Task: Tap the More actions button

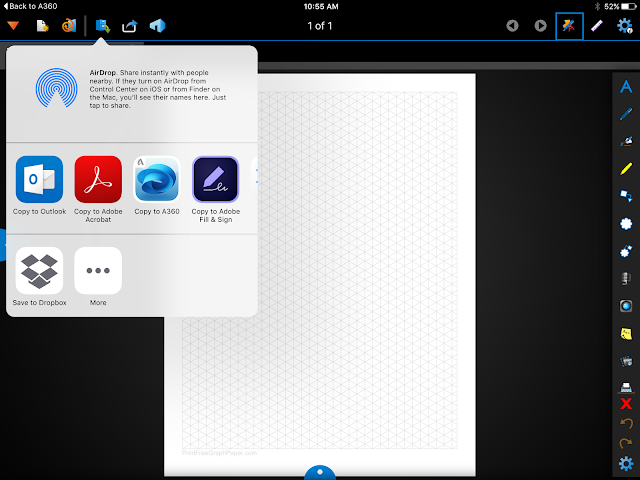Action: tap(98, 276)
